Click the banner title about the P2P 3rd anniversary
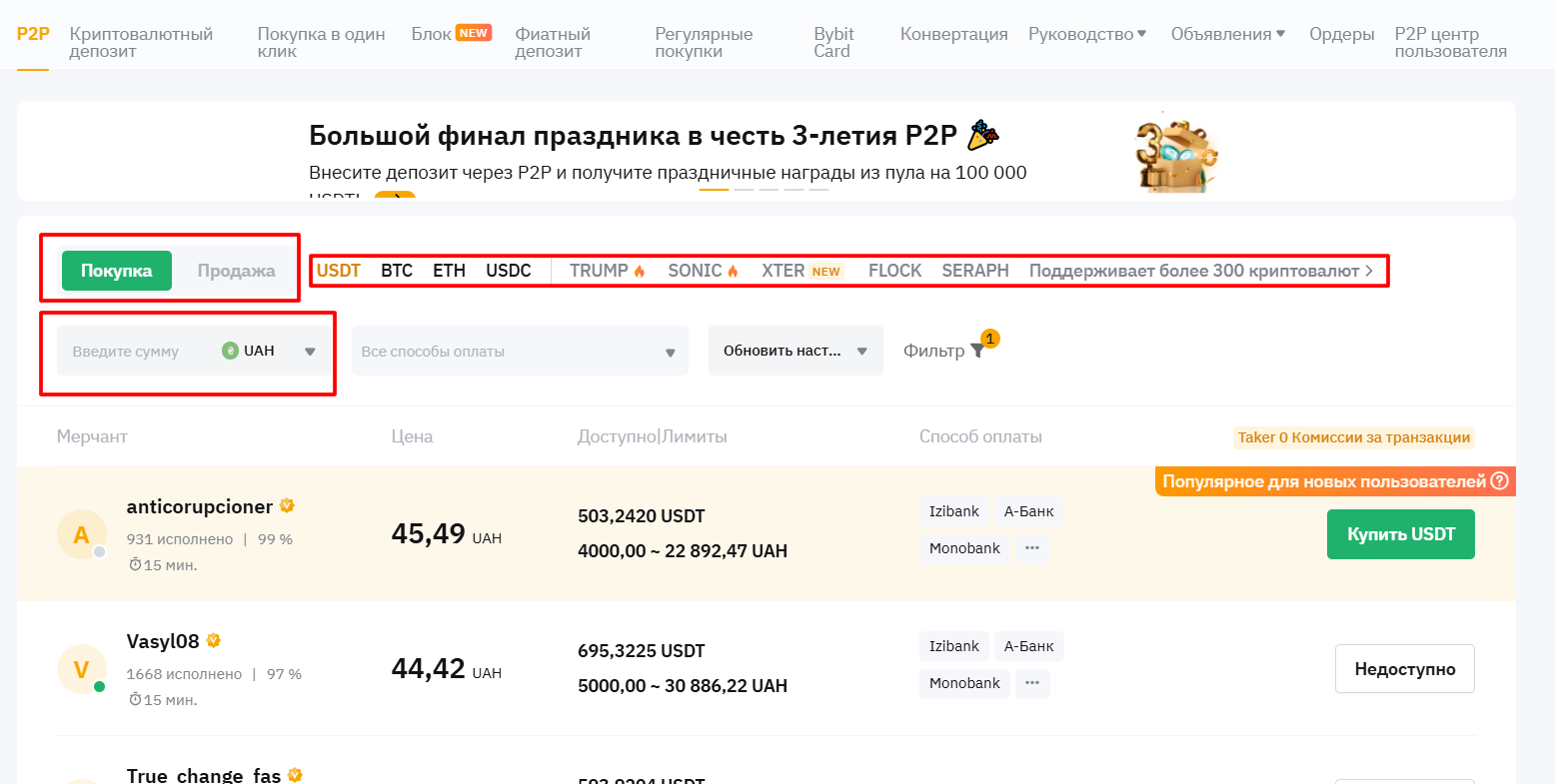Viewport: 1555px width, 784px height. [x=634, y=135]
